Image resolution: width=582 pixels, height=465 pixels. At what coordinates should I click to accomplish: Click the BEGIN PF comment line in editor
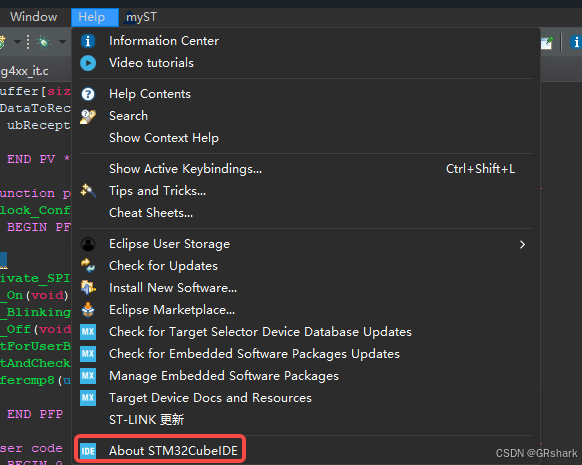[39, 227]
